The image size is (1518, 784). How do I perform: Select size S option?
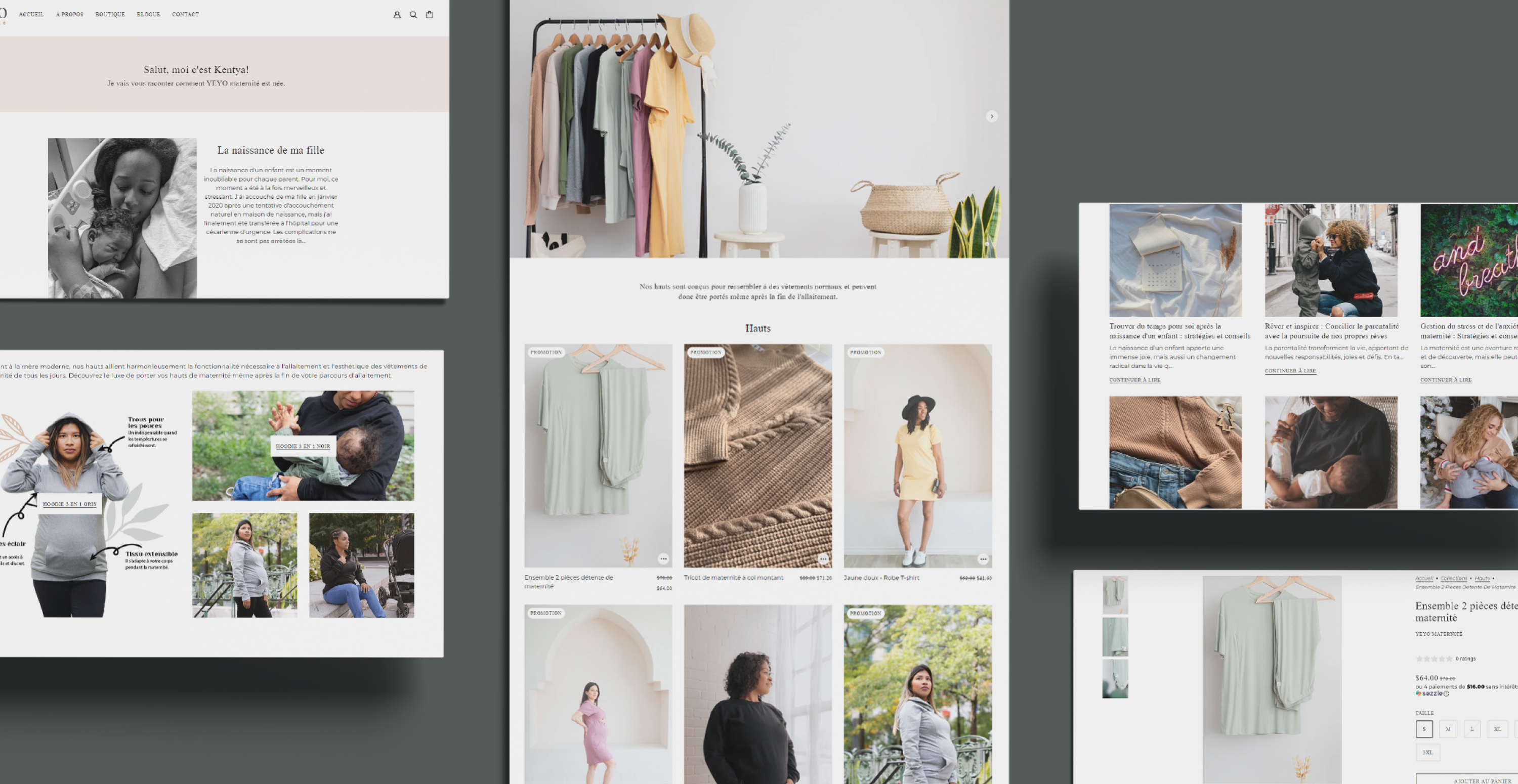(1424, 729)
